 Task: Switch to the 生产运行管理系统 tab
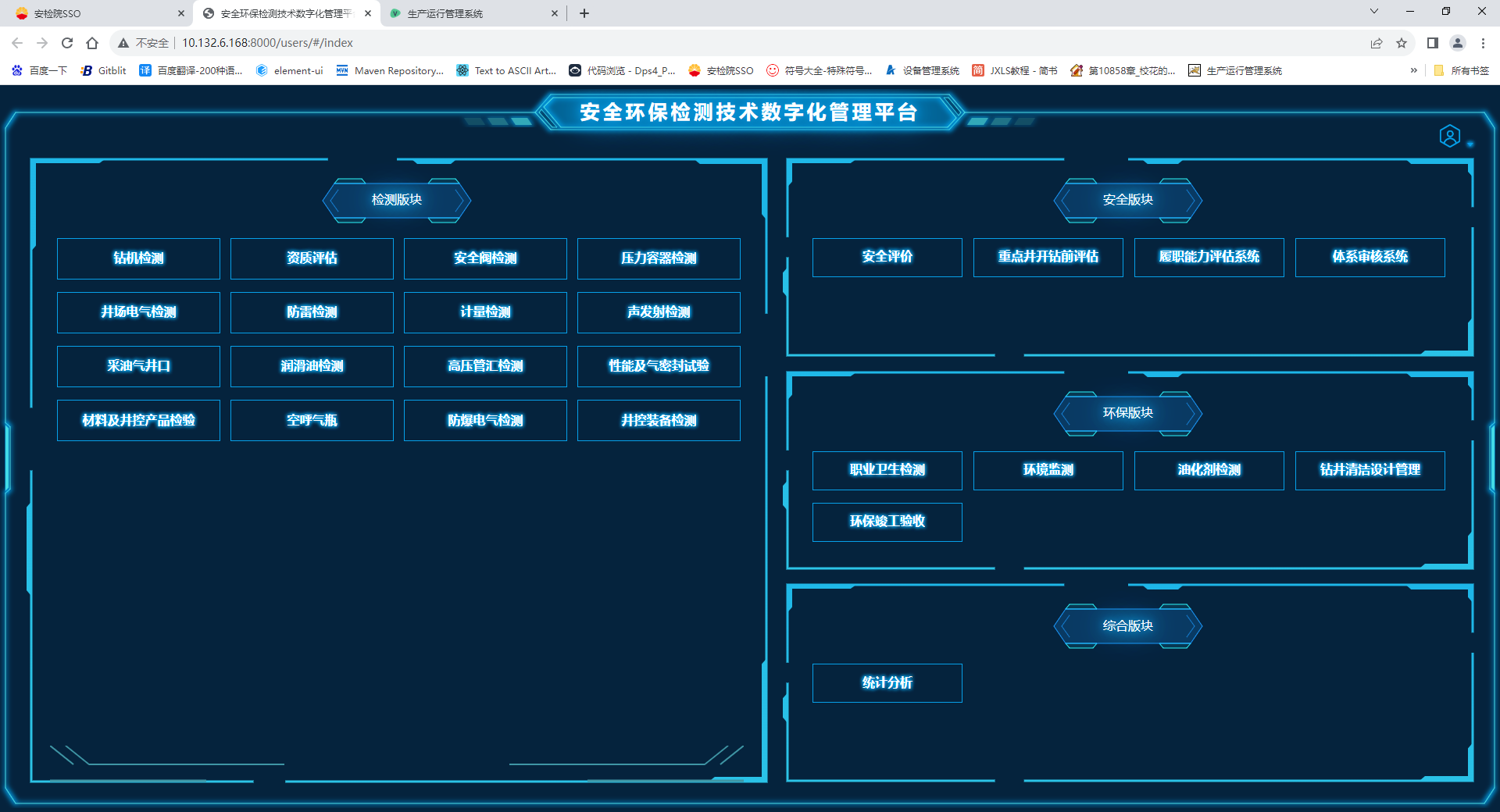coord(469,13)
